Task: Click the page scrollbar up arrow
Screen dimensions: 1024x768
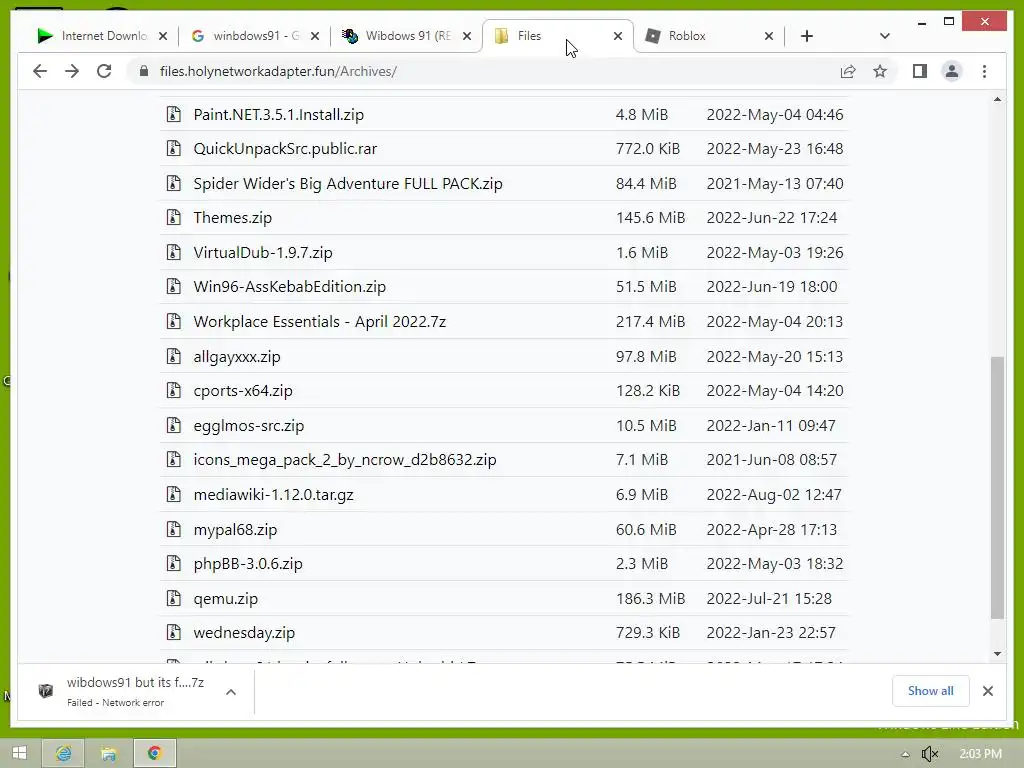Action: 997,99
